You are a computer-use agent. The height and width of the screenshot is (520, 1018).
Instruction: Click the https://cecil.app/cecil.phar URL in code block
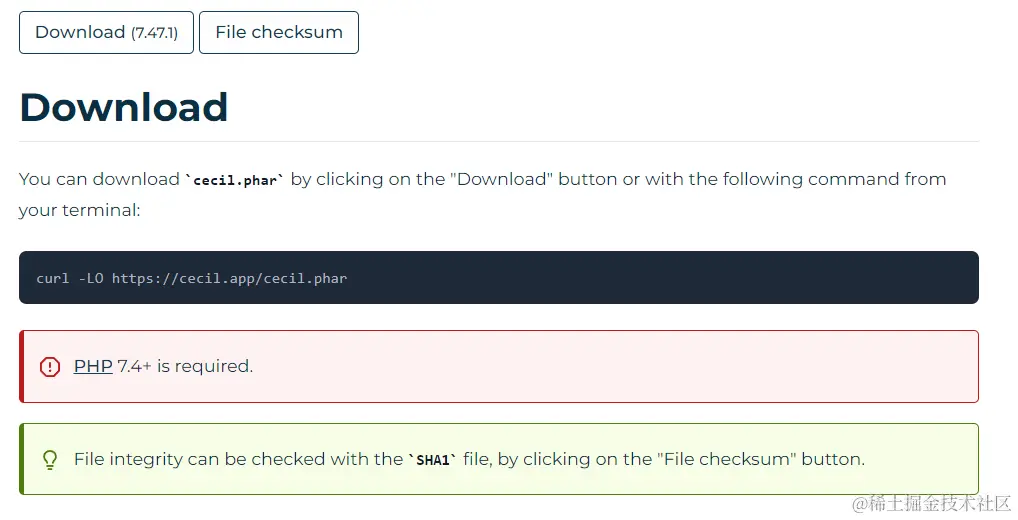coord(229,279)
